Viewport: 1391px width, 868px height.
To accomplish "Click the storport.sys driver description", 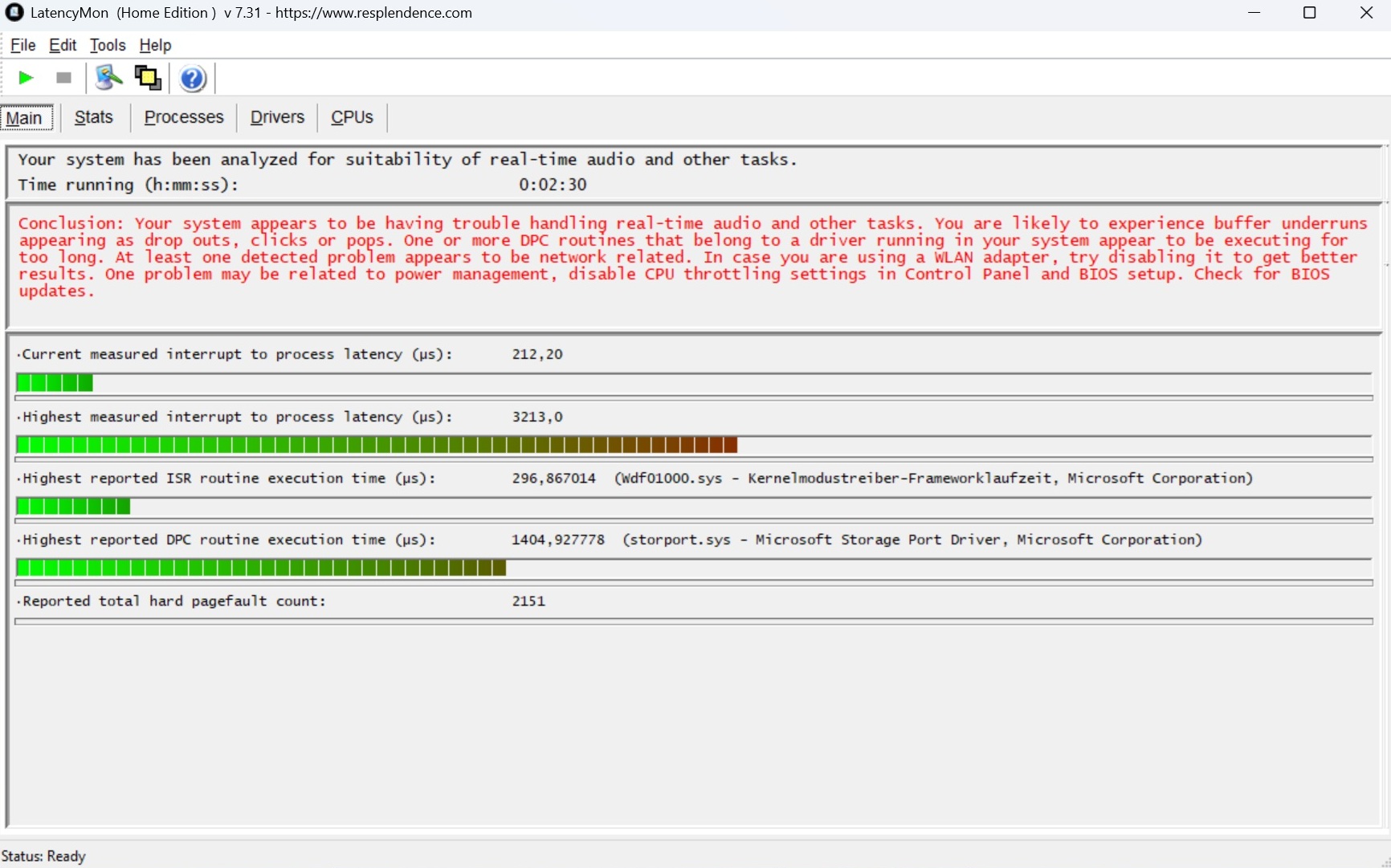I will pyautogui.click(x=912, y=540).
